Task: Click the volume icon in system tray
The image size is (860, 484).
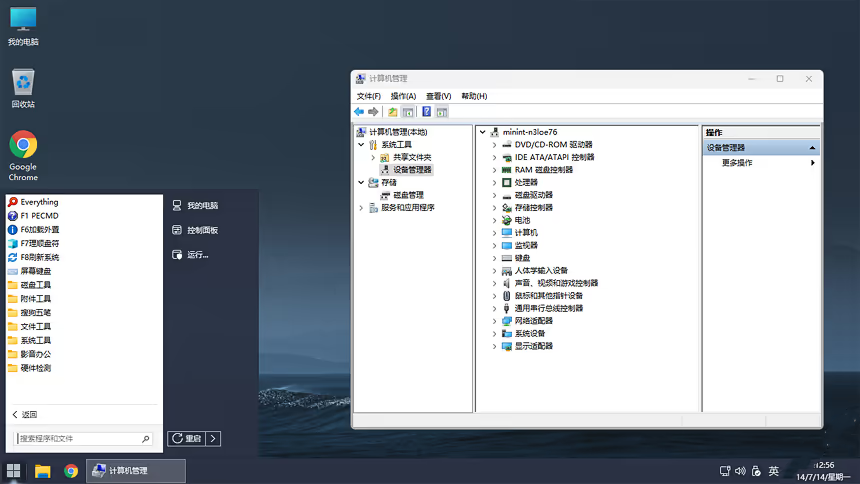Action: pos(740,470)
